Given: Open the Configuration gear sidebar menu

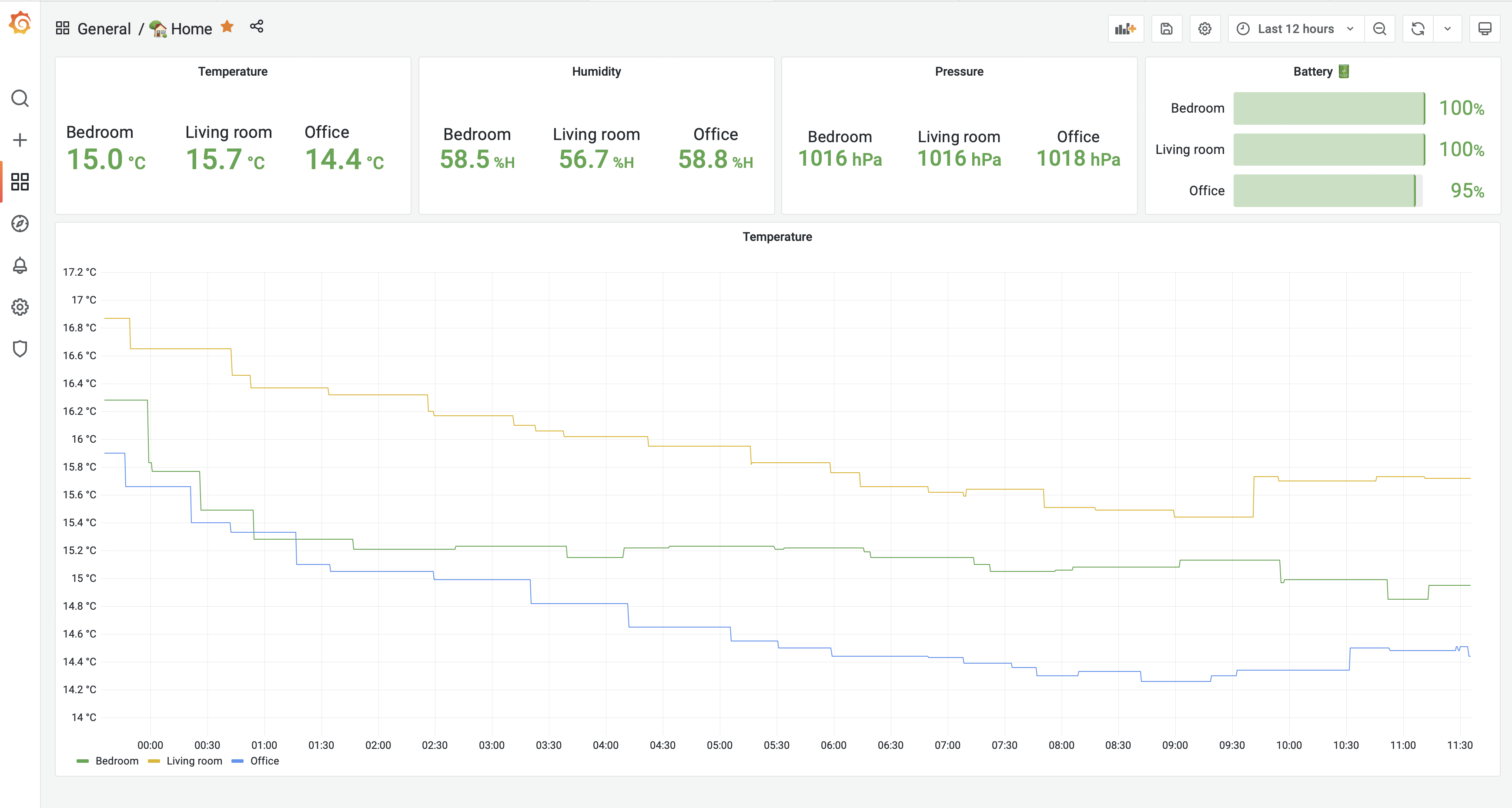Looking at the screenshot, I should click(20, 307).
